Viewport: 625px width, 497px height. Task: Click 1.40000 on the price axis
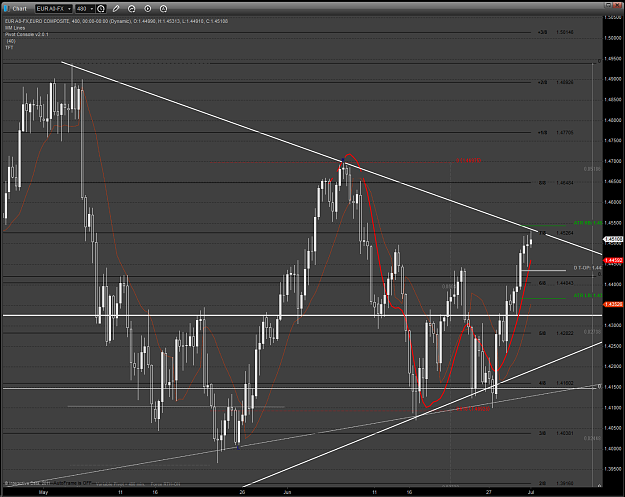613,448
